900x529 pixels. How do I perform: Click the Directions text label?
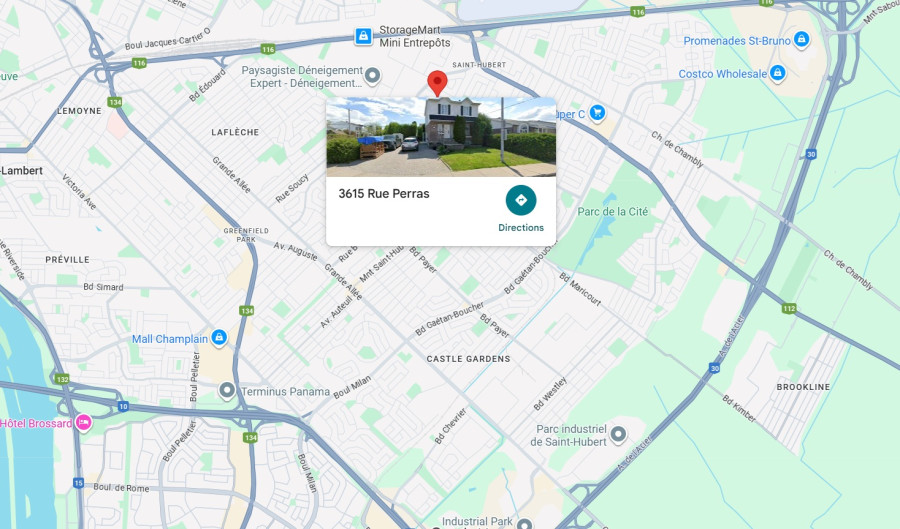521,227
